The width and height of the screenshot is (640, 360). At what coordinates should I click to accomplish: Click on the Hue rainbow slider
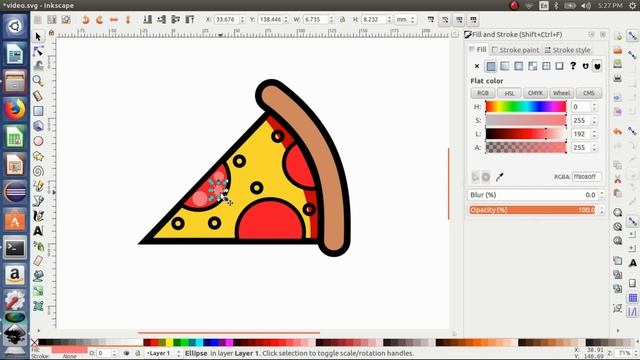(x=526, y=107)
